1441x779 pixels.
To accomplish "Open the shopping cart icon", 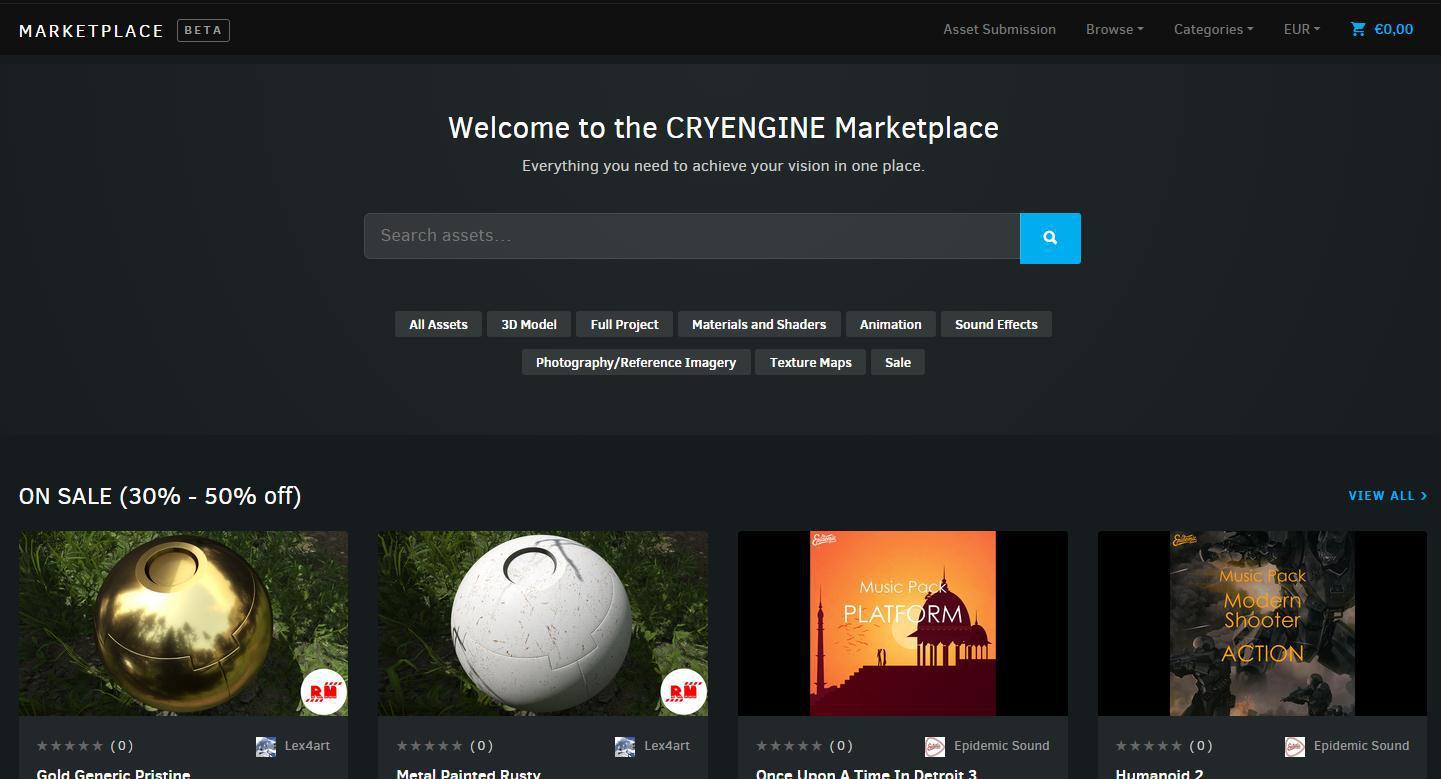I will (1358, 29).
